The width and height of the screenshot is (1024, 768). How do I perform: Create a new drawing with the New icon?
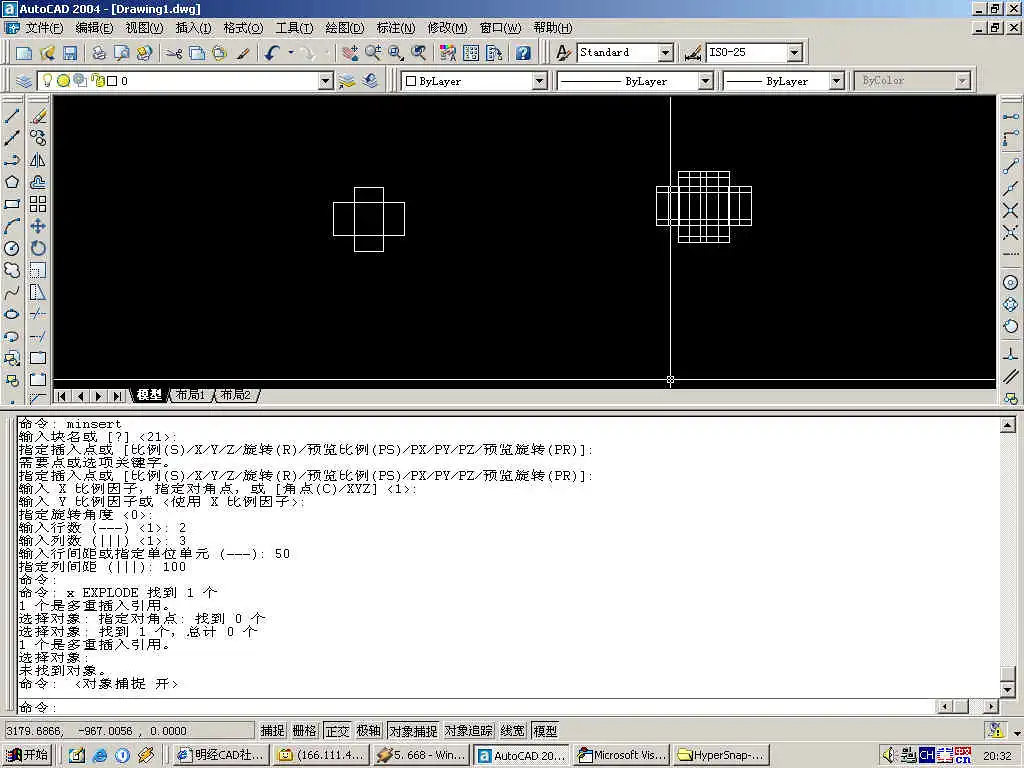tap(24, 53)
